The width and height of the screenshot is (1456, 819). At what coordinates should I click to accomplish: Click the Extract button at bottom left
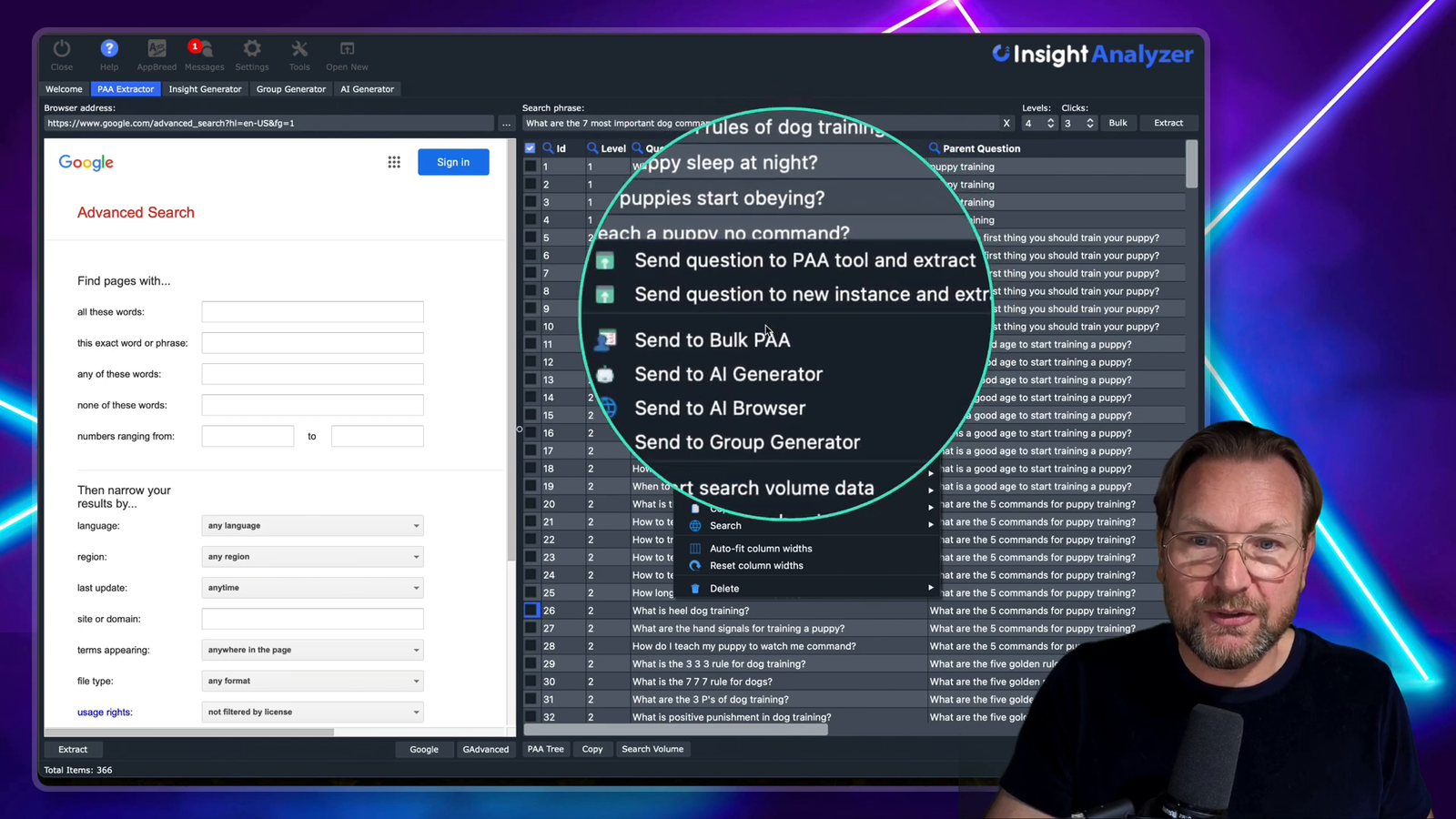click(73, 749)
